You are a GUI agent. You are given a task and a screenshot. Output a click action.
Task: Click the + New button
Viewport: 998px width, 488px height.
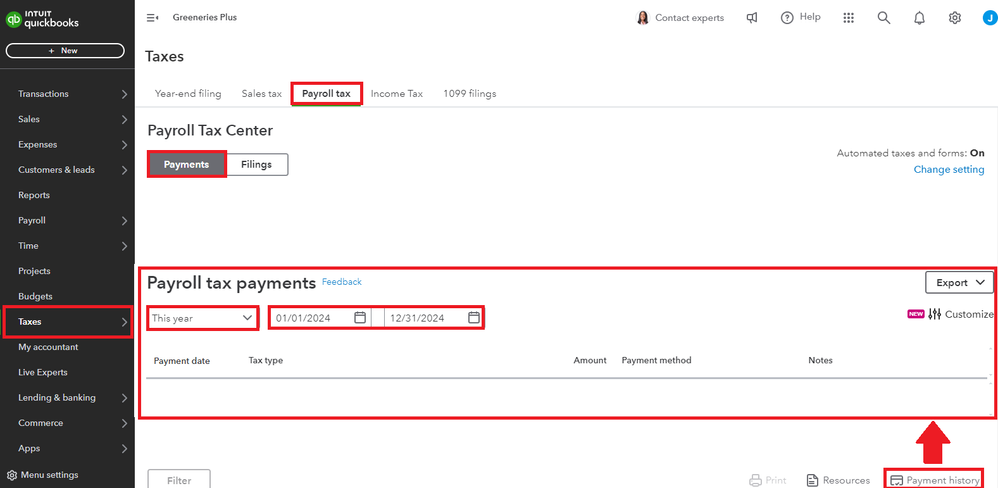65,50
